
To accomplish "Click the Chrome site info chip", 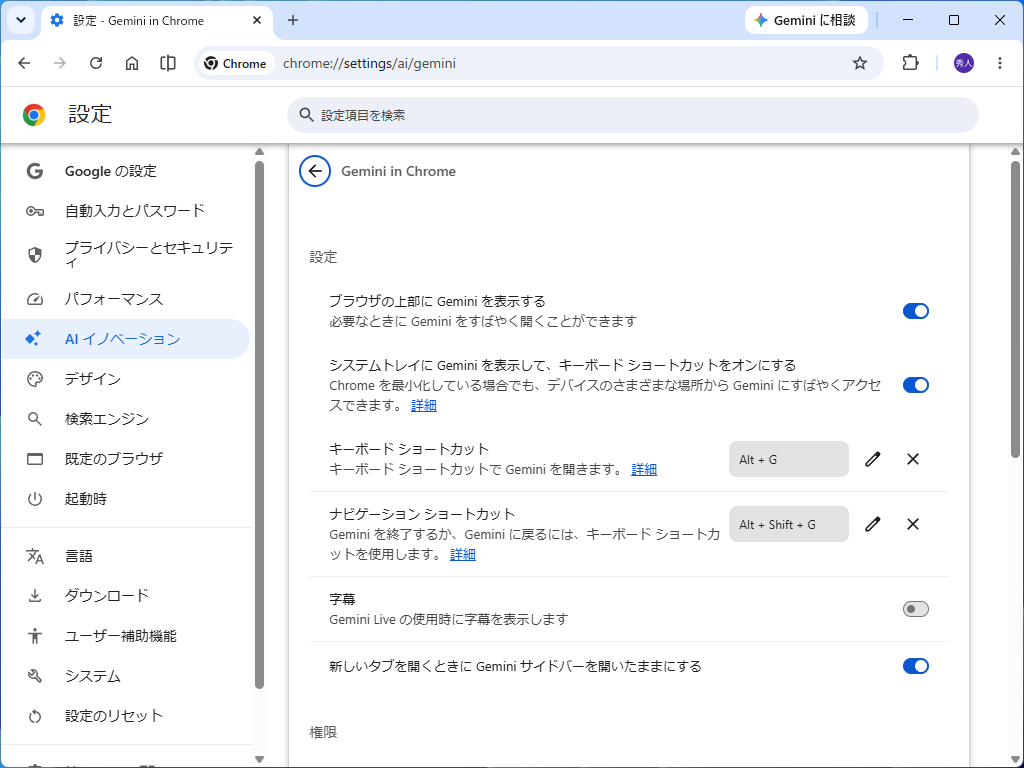I will pos(235,63).
